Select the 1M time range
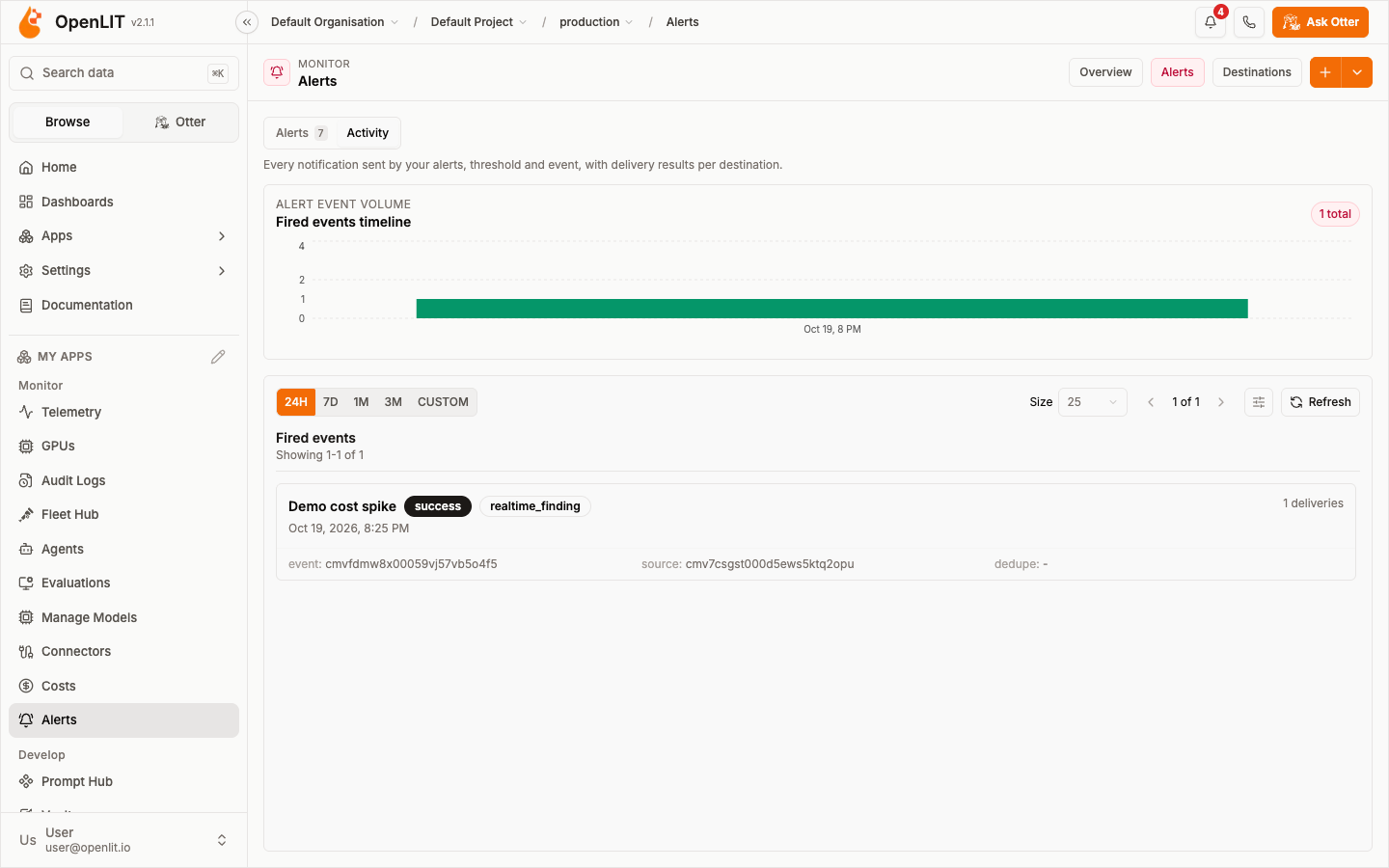The image size is (1389, 868). point(362,402)
